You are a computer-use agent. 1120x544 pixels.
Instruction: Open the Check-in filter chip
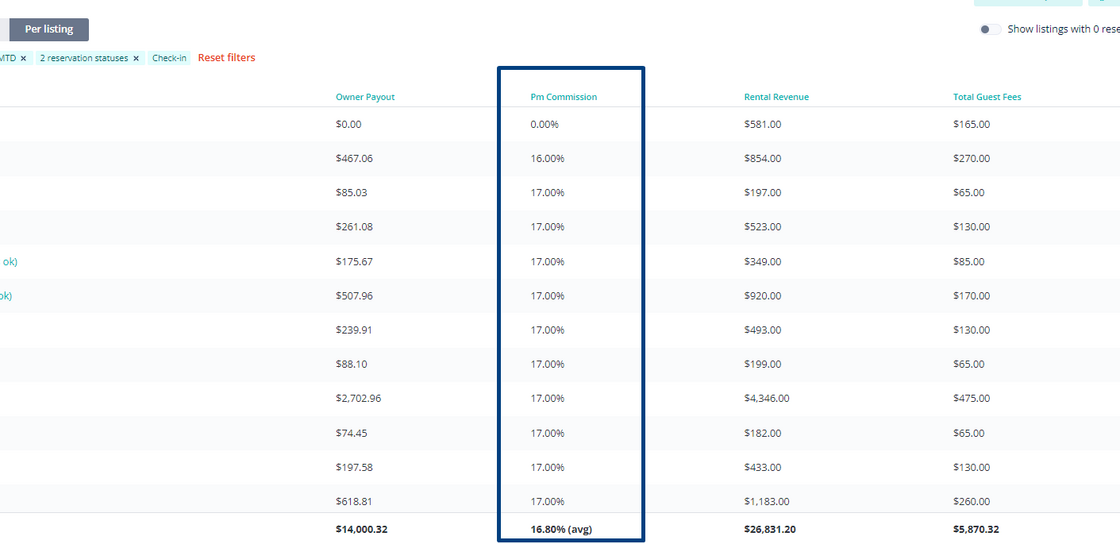pyautogui.click(x=169, y=59)
